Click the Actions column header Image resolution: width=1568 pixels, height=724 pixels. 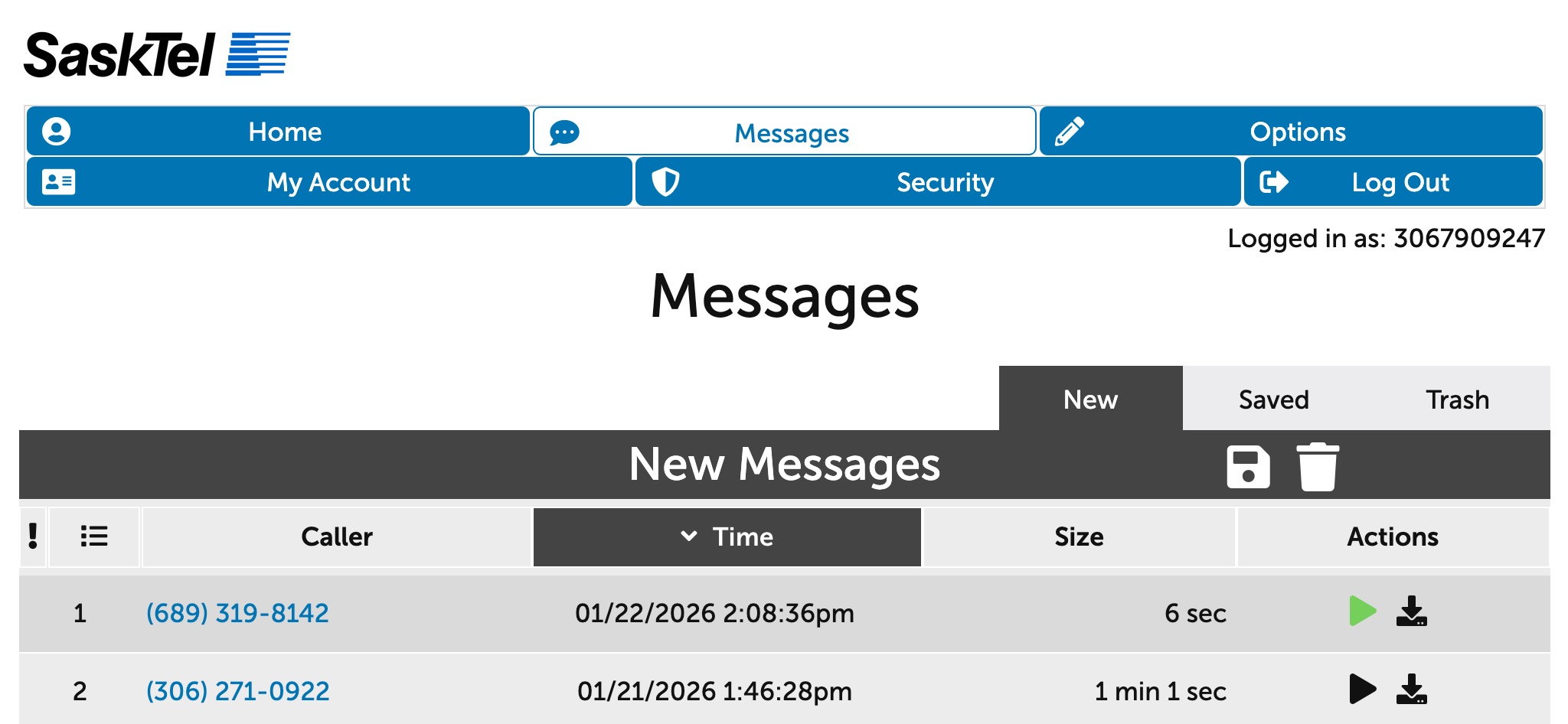click(x=1393, y=536)
